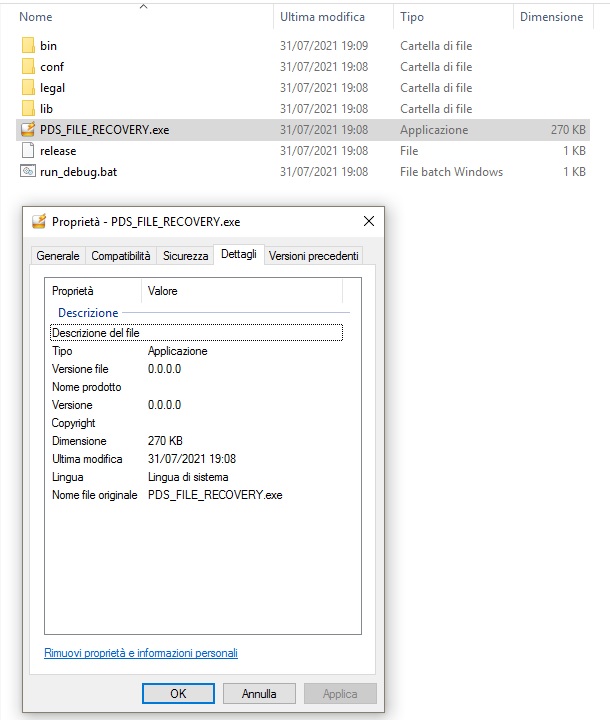
Task: Select the Descrizione del file row
Action: click(196, 332)
